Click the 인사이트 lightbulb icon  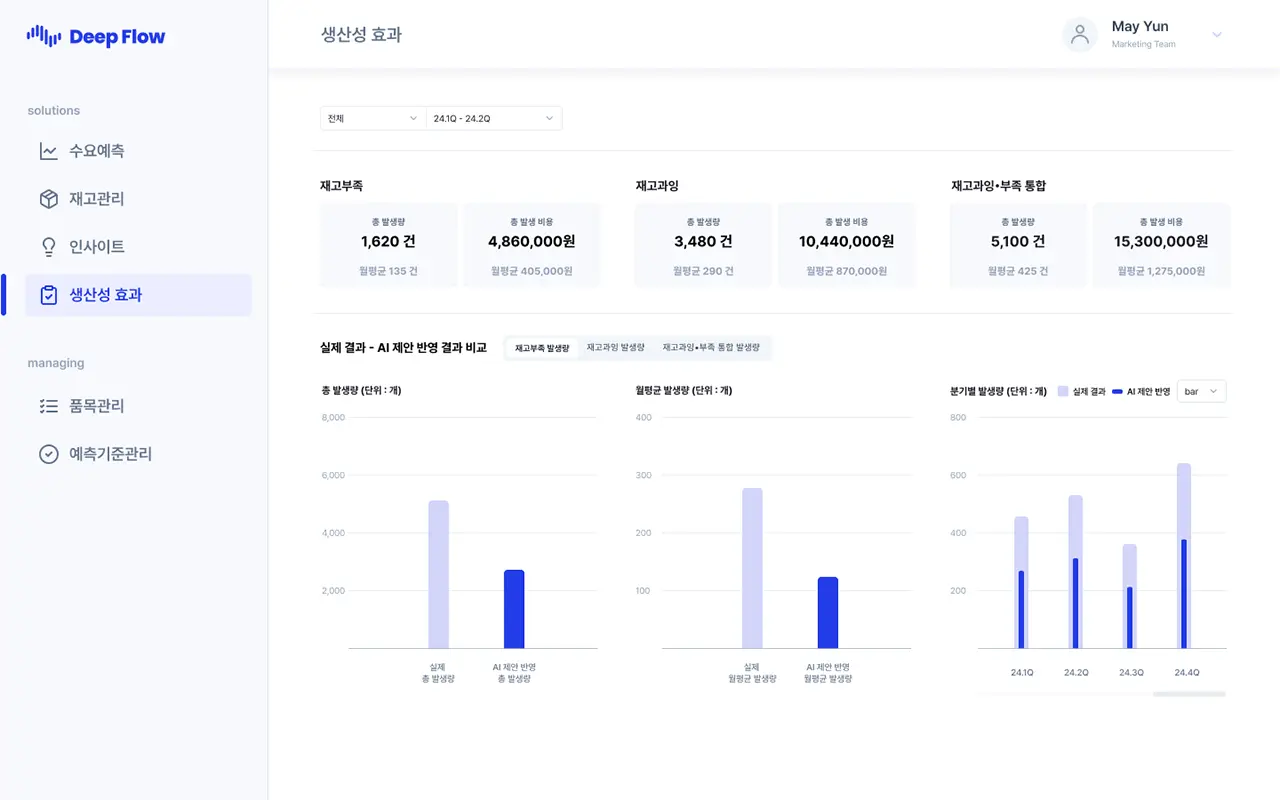[x=48, y=247]
